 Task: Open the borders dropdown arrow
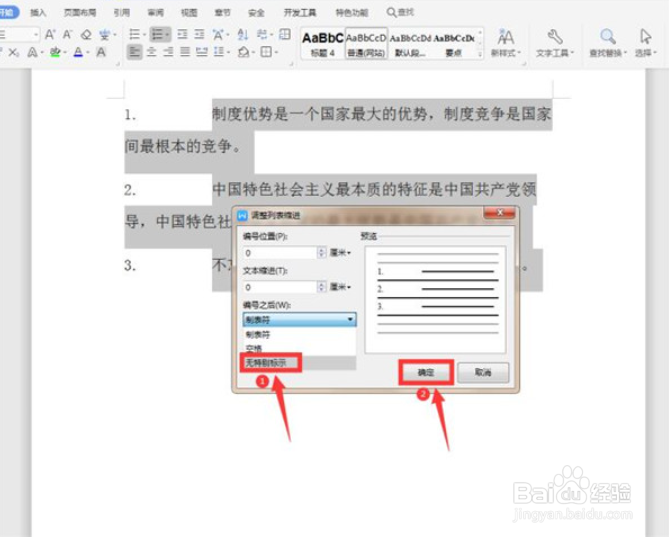click(x=276, y=52)
